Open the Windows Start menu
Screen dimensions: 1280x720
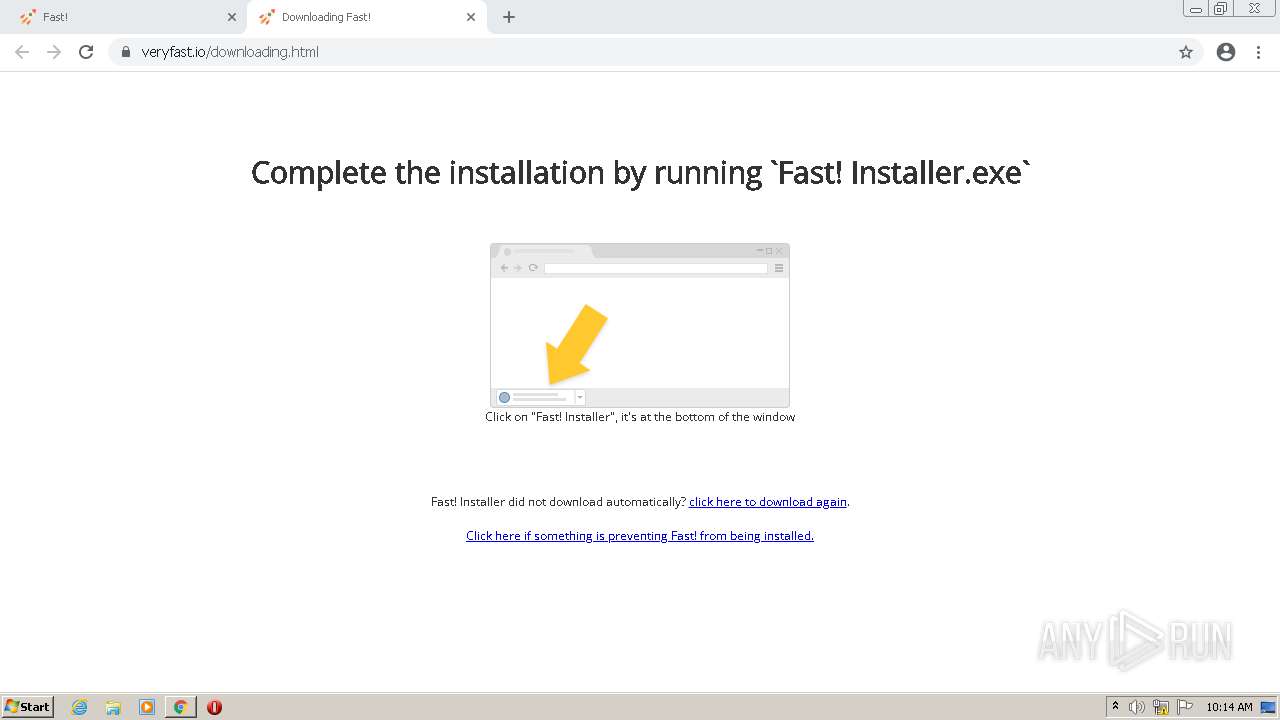(x=28, y=706)
